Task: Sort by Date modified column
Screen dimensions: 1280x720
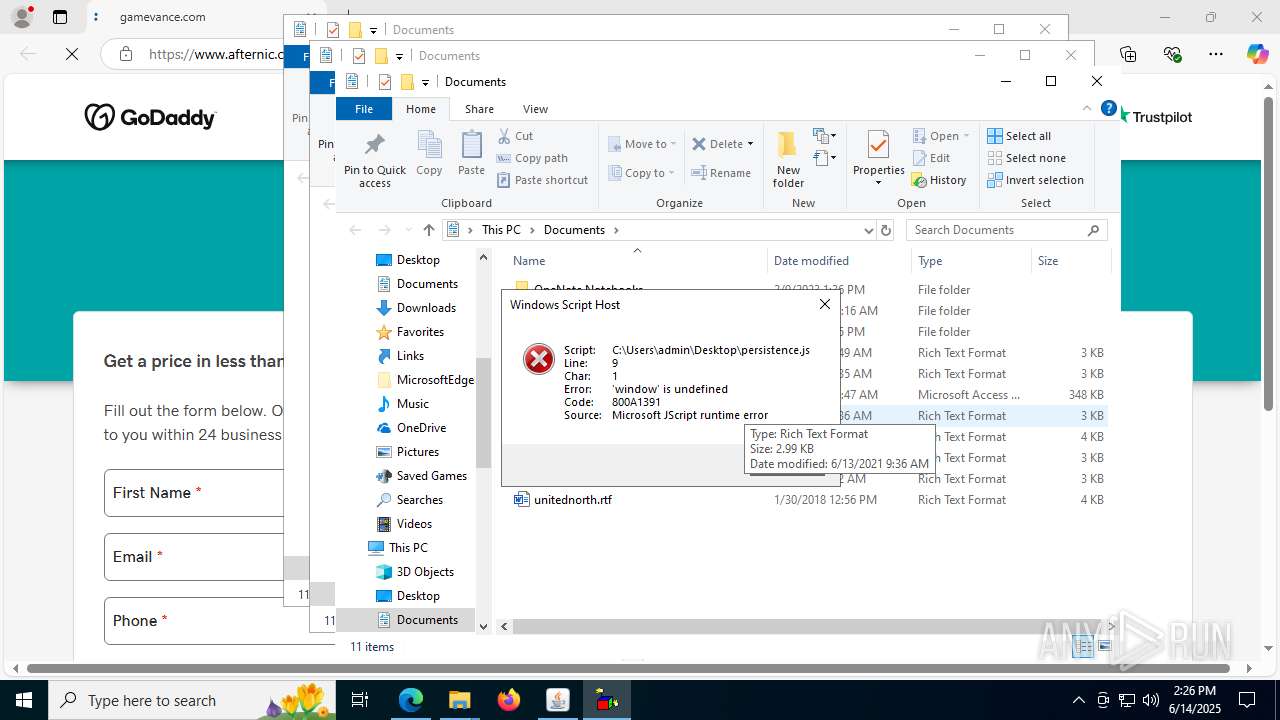Action: [811, 261]
